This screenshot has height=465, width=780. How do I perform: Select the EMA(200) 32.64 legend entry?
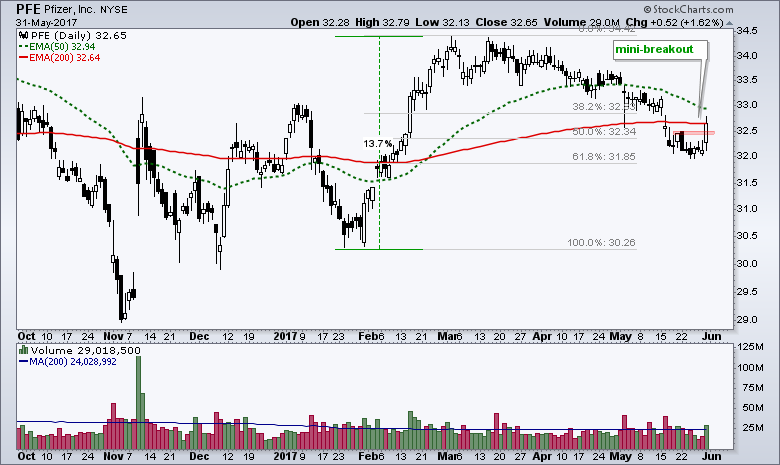coord(65,58)
